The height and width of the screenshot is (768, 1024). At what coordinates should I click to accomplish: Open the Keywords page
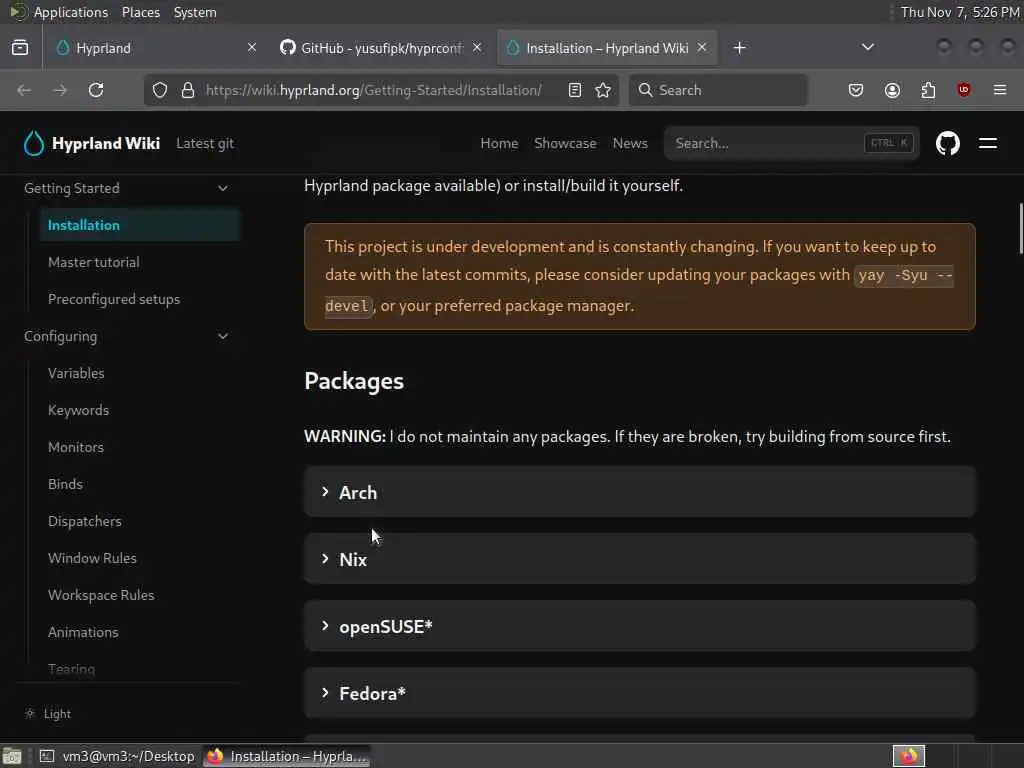(78, 410)
